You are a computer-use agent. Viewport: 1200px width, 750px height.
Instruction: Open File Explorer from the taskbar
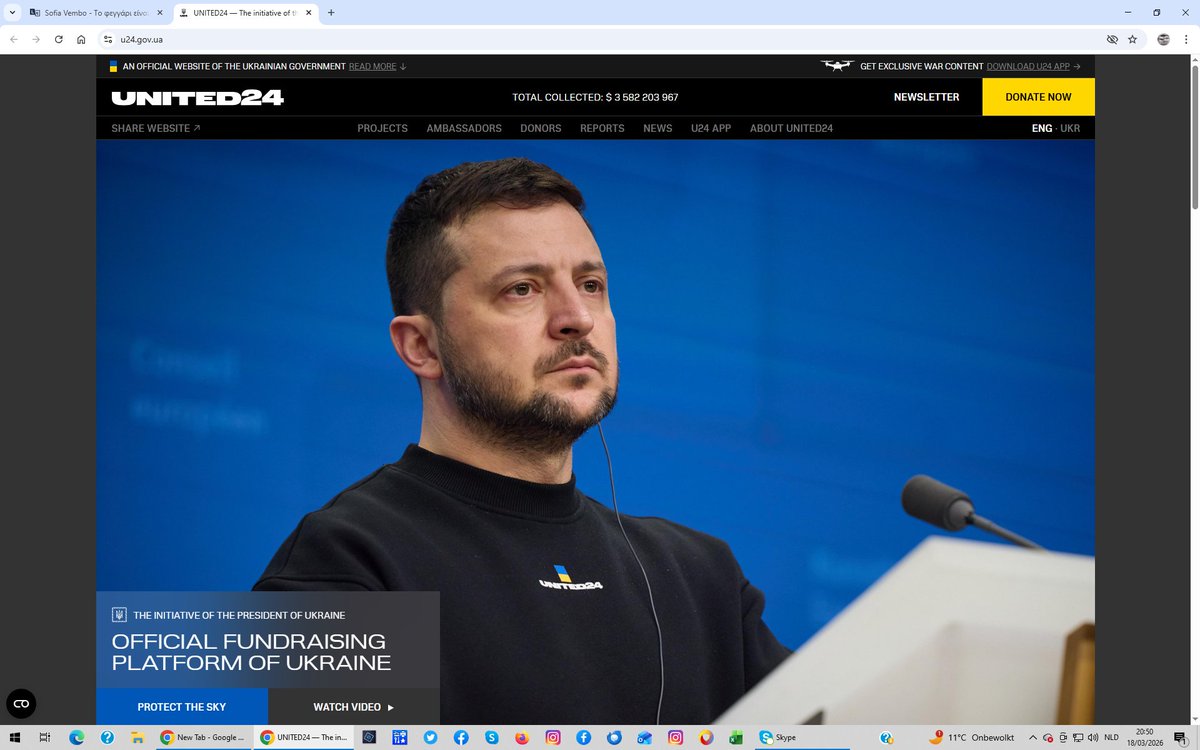click(137, 737)
